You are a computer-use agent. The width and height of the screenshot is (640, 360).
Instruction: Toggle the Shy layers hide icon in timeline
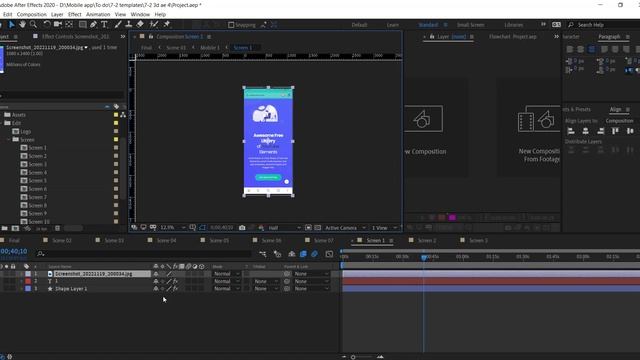tap(291, 254)
